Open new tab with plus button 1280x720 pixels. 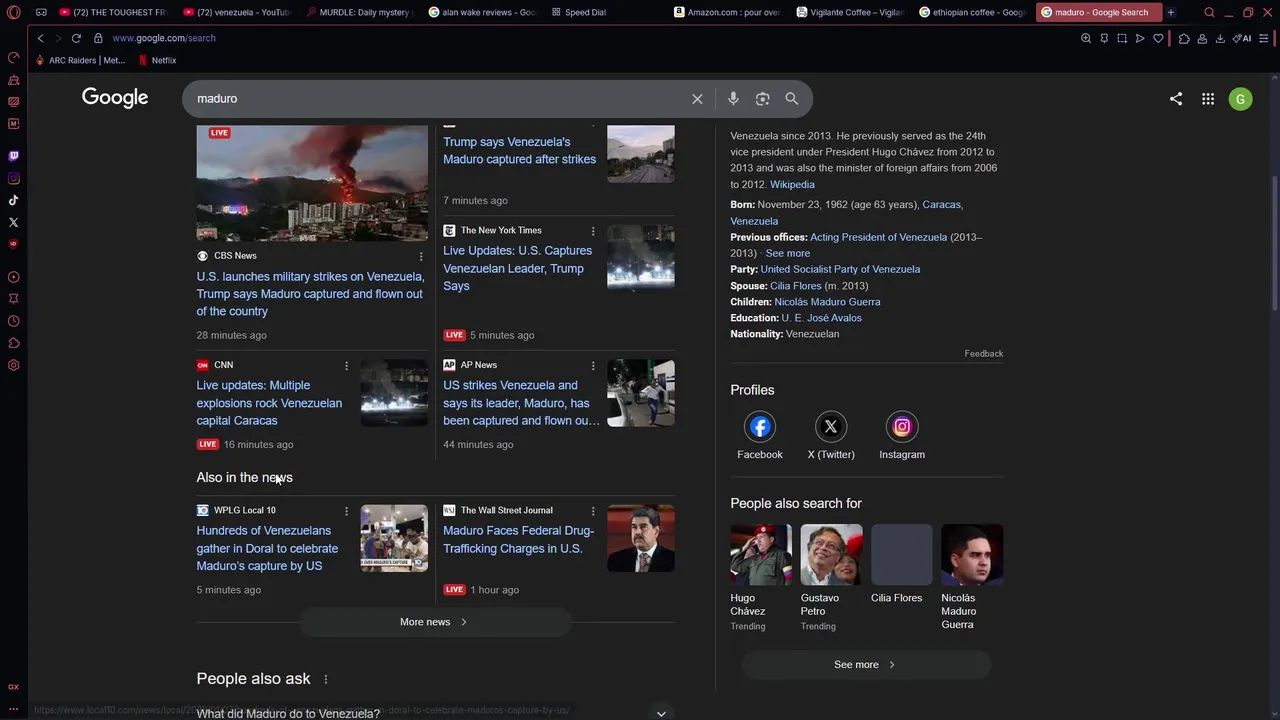click(1170, 12)
